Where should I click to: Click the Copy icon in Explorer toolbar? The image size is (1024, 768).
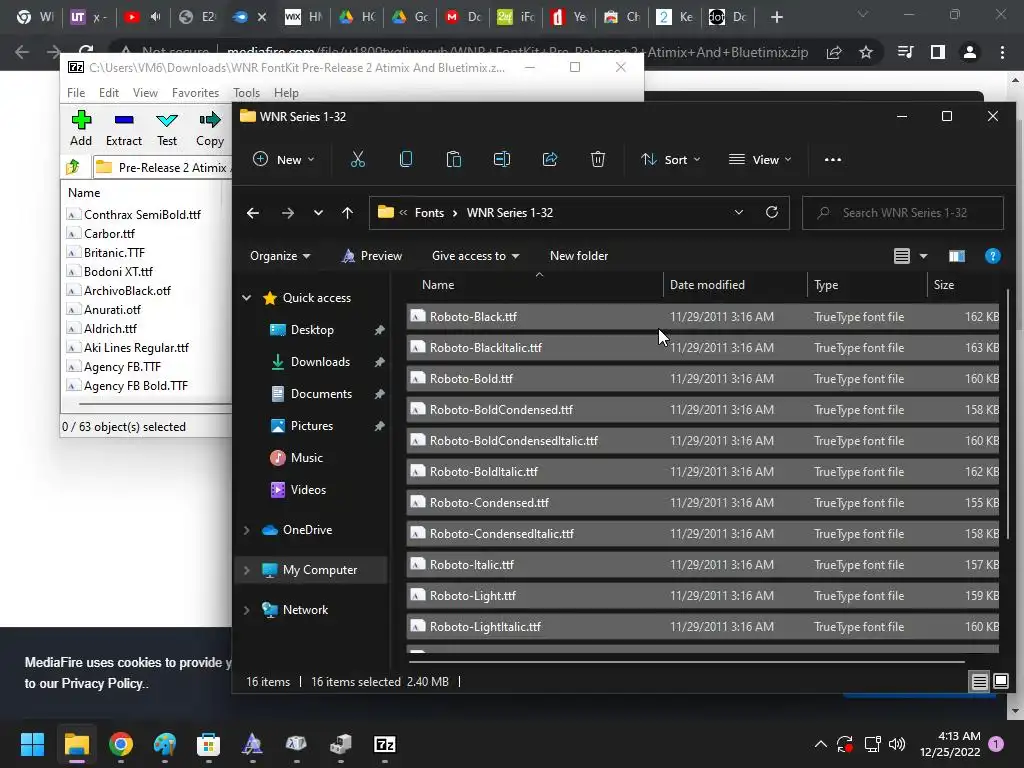coord(406,159)
